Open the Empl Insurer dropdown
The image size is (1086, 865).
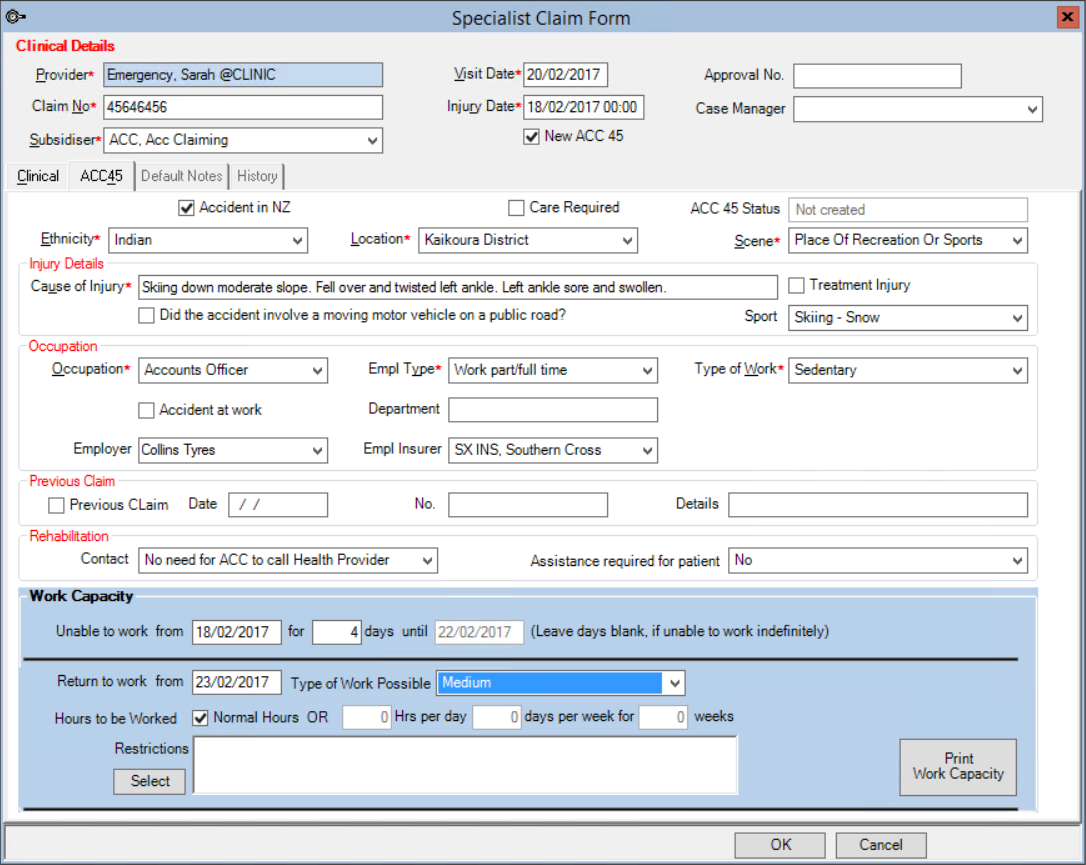pos(647,450)
